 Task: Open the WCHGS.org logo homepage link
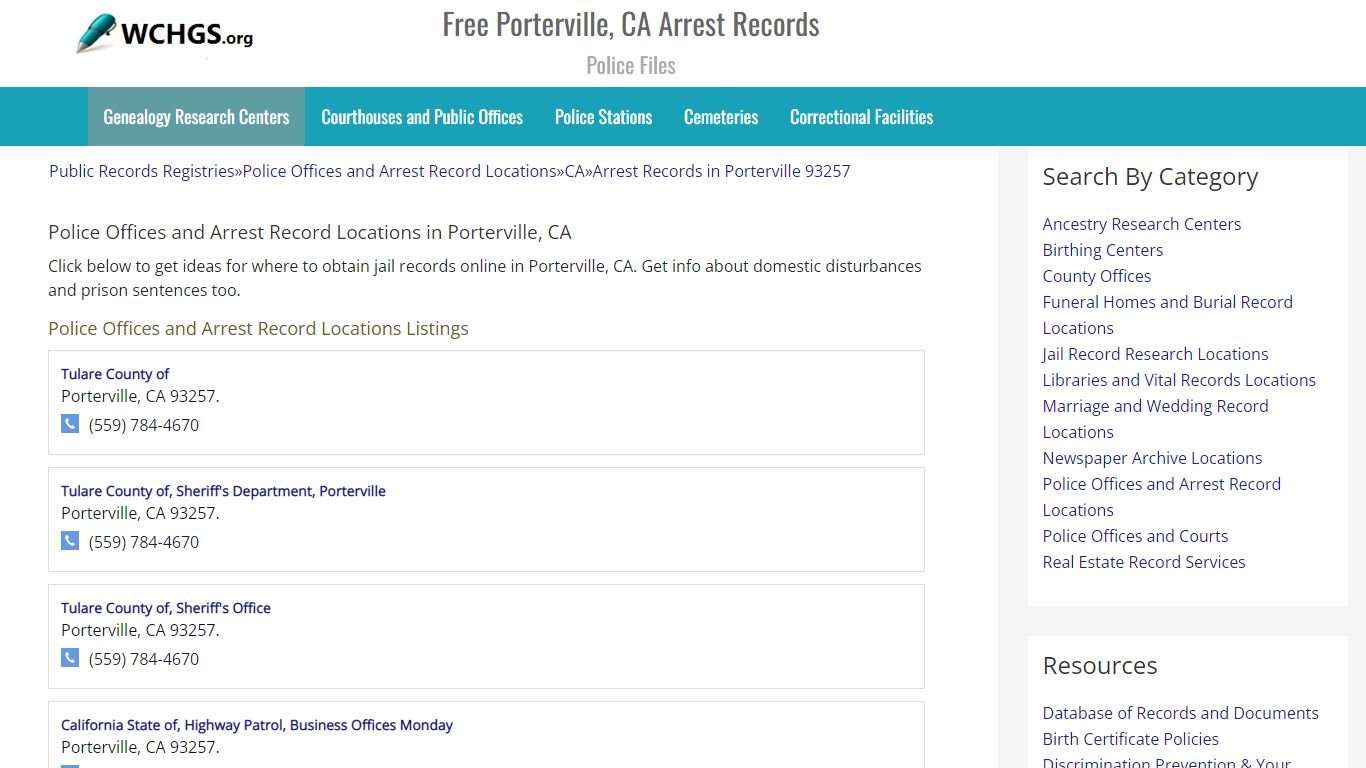click(x=165, y=35)
